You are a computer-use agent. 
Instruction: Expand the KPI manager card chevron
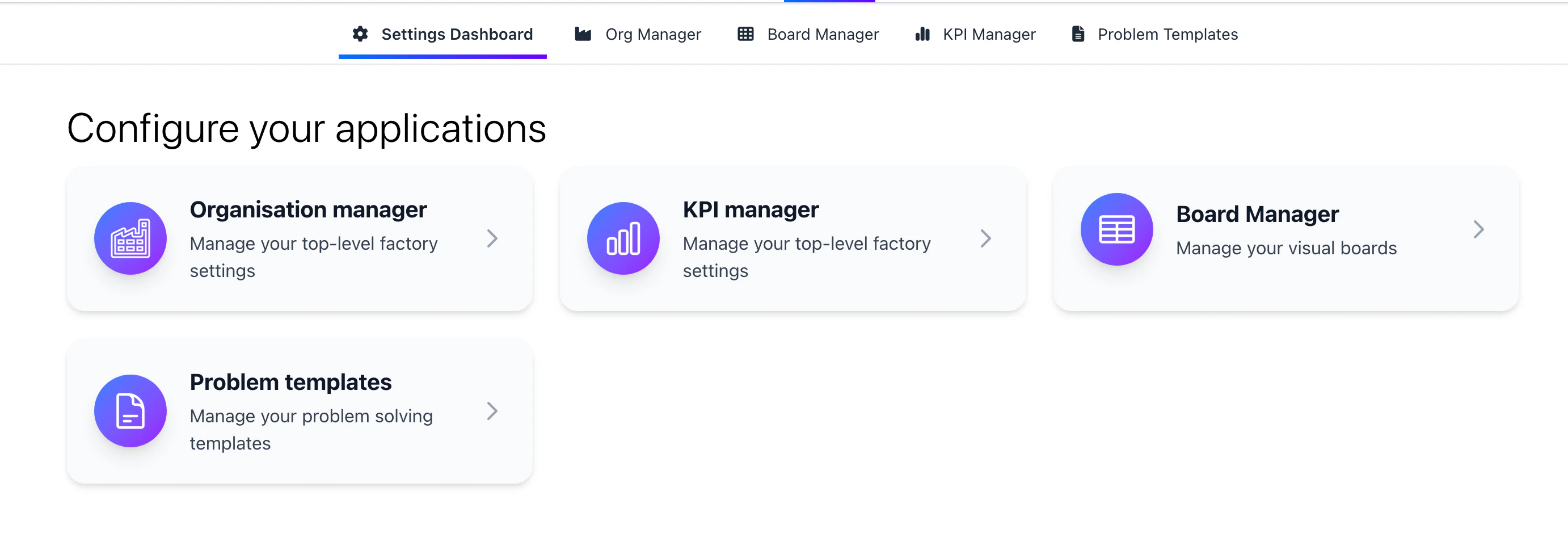(x=985, y=240)
